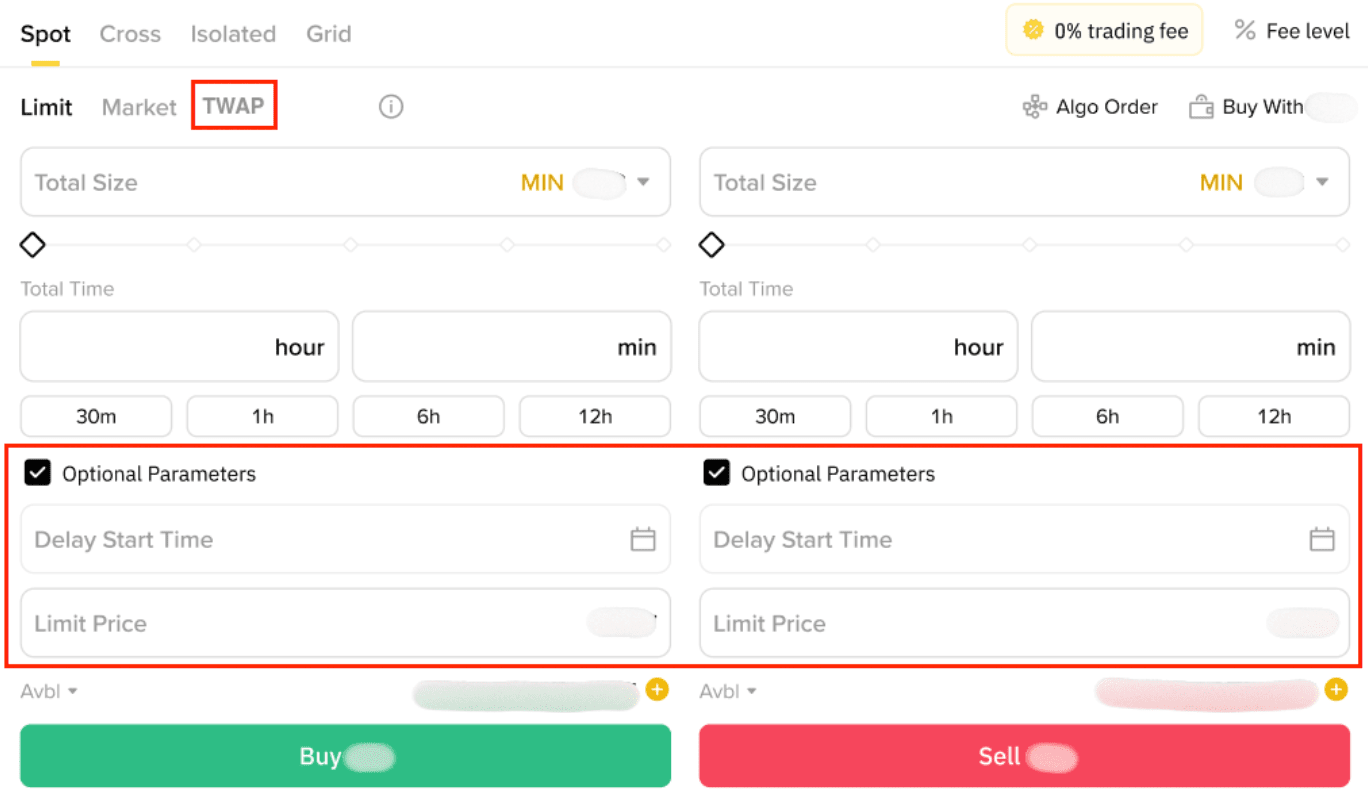Uncheck sell-side Optional Parameters checkbox
Viewport: 1368px width, 796px height.
pyautogui.click(x=716, y=473)
